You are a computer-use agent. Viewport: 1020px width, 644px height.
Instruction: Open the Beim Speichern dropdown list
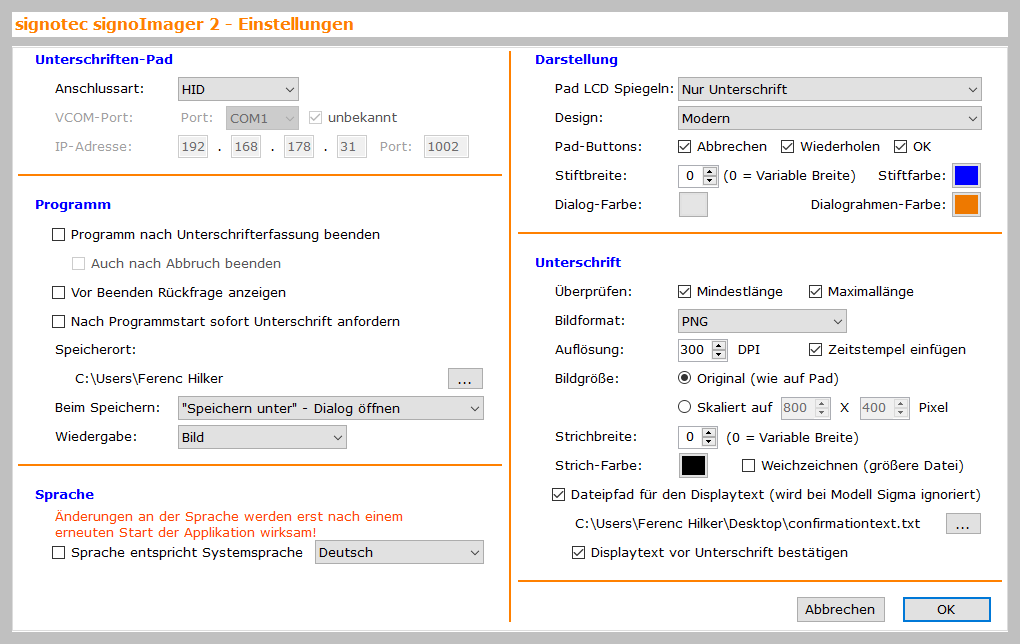click(x=329, y=408)
